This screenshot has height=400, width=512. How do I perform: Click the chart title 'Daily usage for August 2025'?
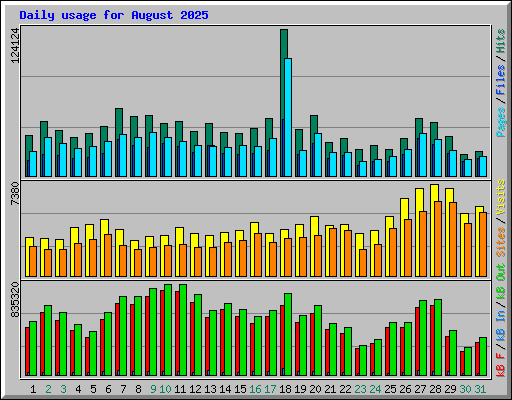pos(114,15)
